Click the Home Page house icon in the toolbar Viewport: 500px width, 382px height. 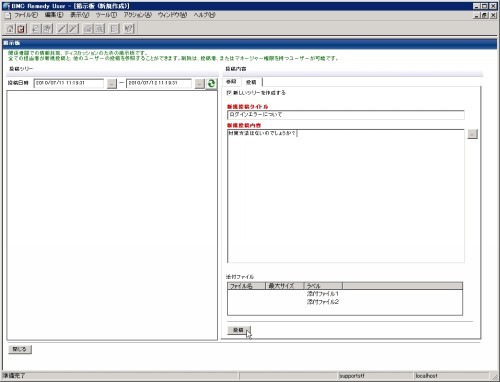pos(10,29)
